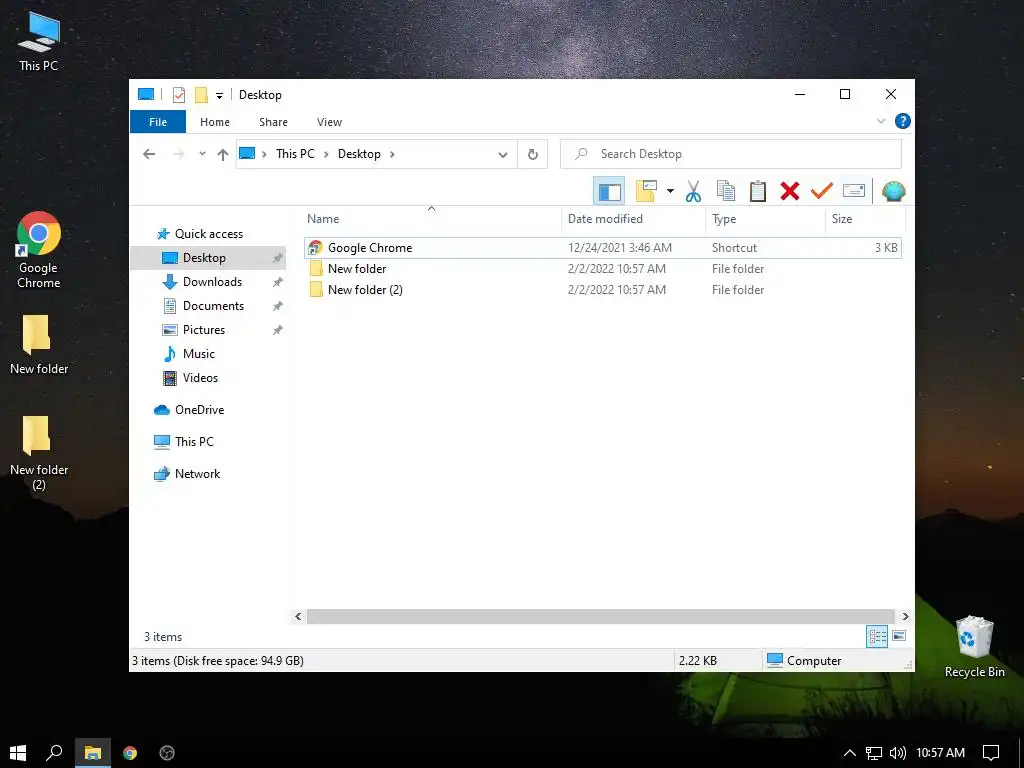Go up one folder level arrow
The image size is (1024, 768).
pyautogui.click(x=223, y=154)
